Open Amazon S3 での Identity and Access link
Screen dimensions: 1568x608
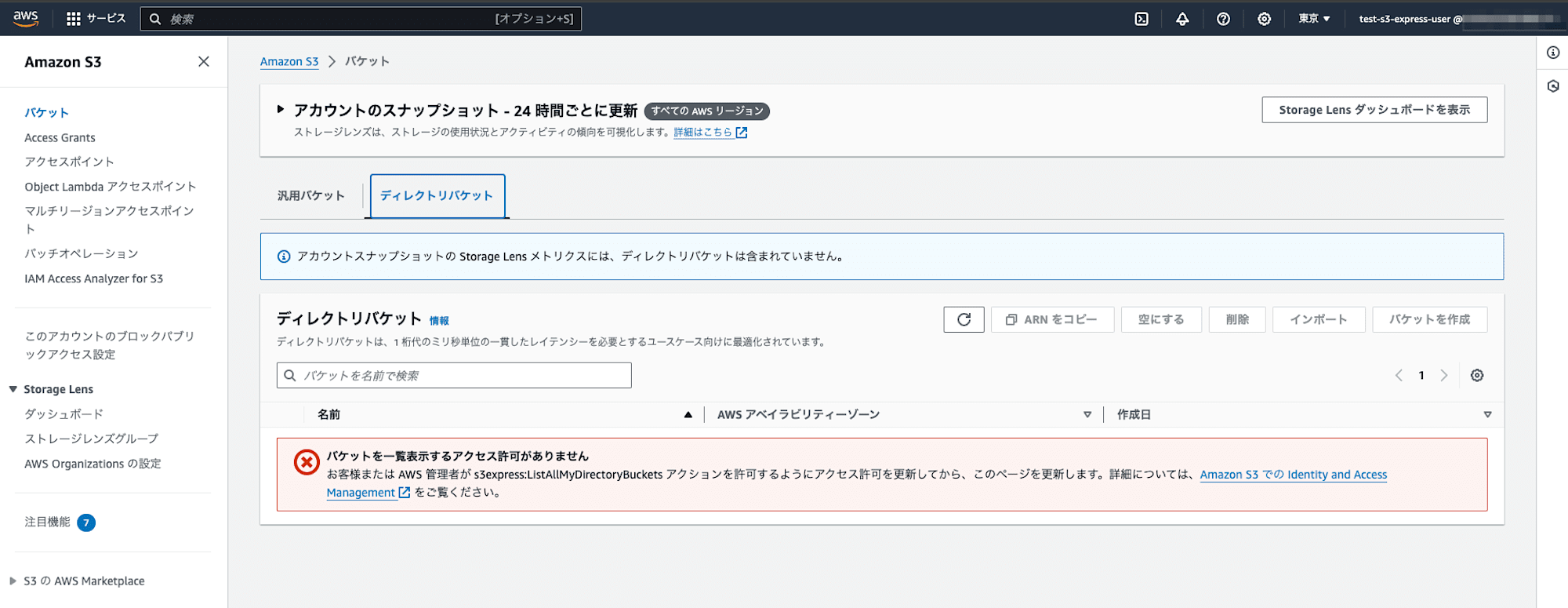click(x=1294, y=475)
